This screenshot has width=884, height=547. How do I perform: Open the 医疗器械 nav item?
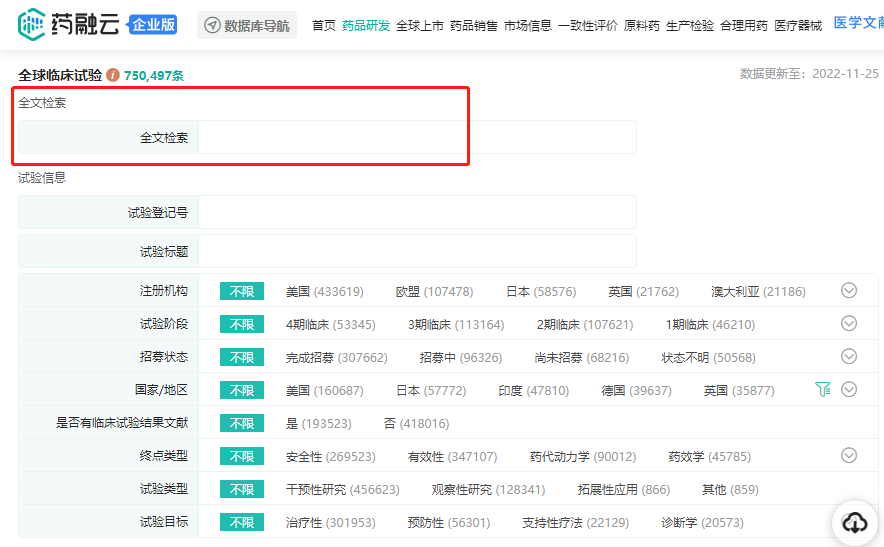tap(798, 26)
